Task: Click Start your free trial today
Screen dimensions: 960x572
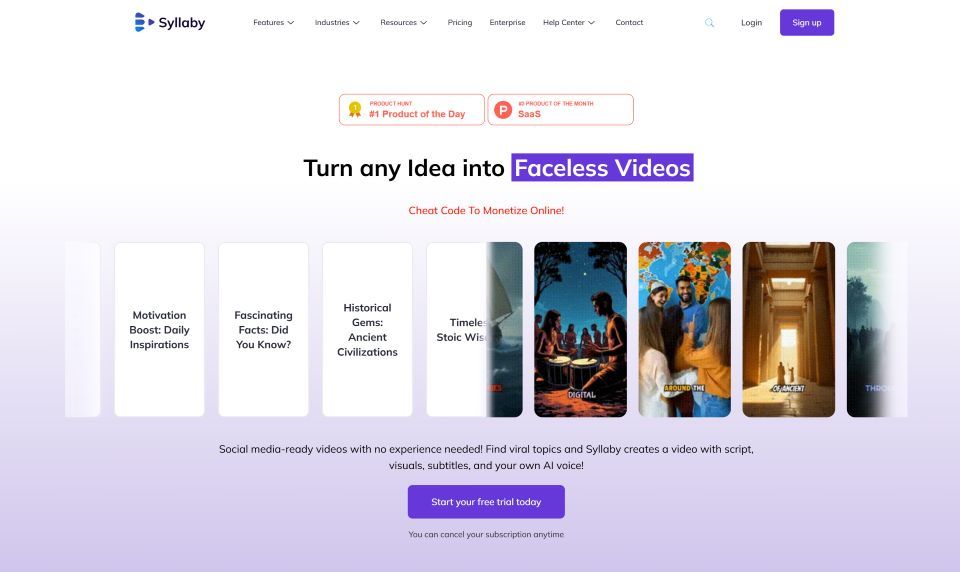Action: [x=486, y=502]
